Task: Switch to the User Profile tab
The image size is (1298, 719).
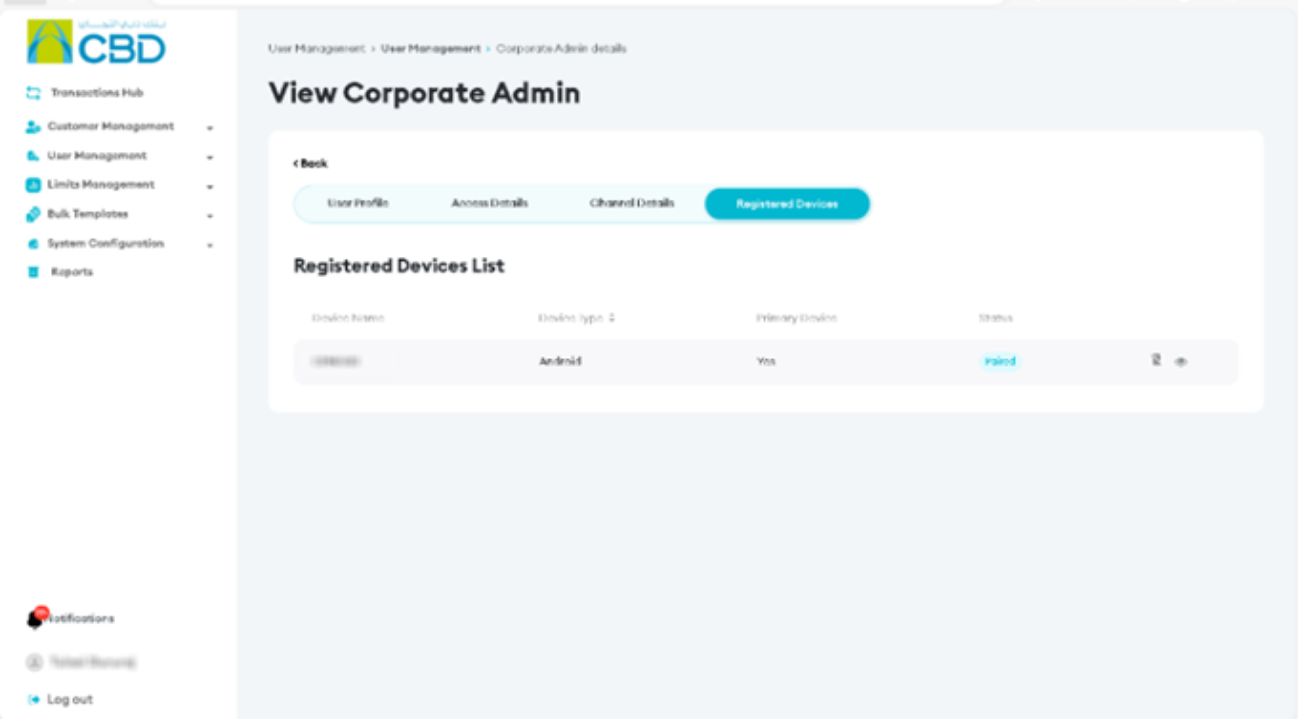Action: pos(358,204)
